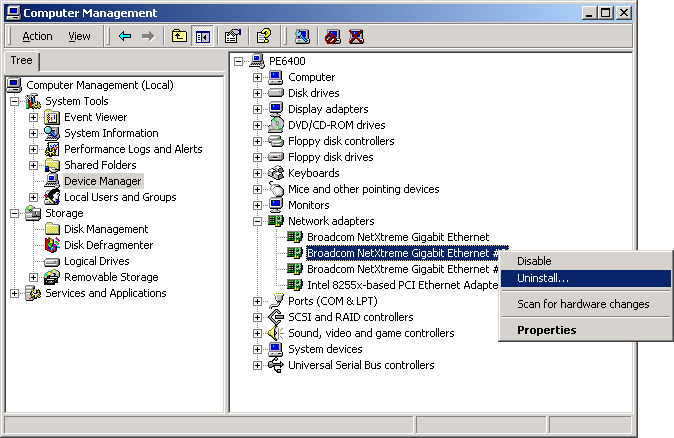Image resolution: width=674 pixels, height=438 pixels.
Task: Collapse the System Tools node
Action: coord(15,101)
